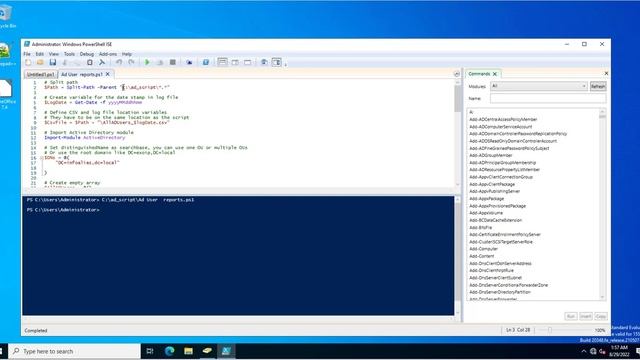Click the Paste toolbar icon

pos(90,62)
